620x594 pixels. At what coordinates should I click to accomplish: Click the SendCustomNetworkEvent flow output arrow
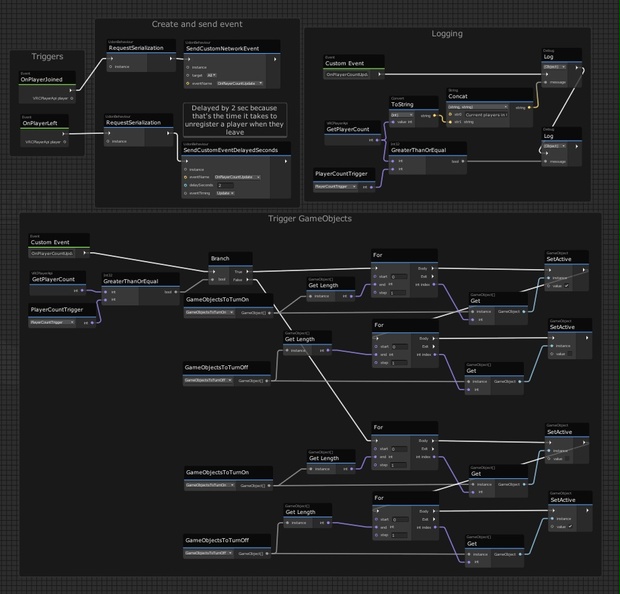[x=275, y=59]
